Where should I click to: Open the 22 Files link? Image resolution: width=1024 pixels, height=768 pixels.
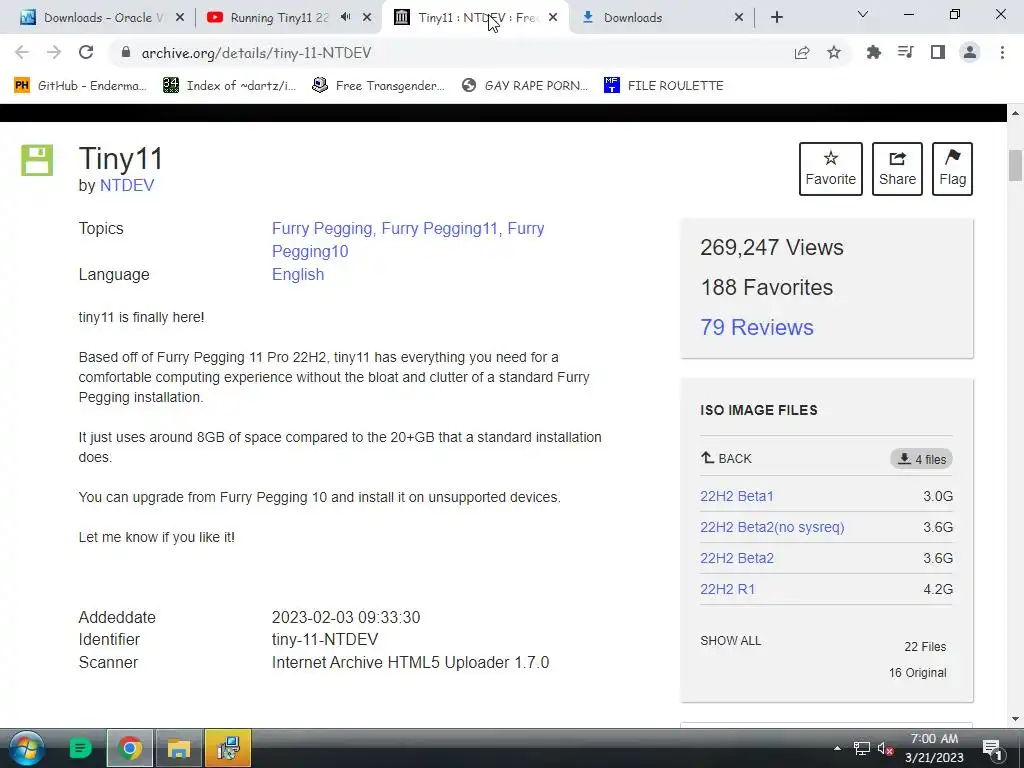pyautogui.click(x=925, y=647)
